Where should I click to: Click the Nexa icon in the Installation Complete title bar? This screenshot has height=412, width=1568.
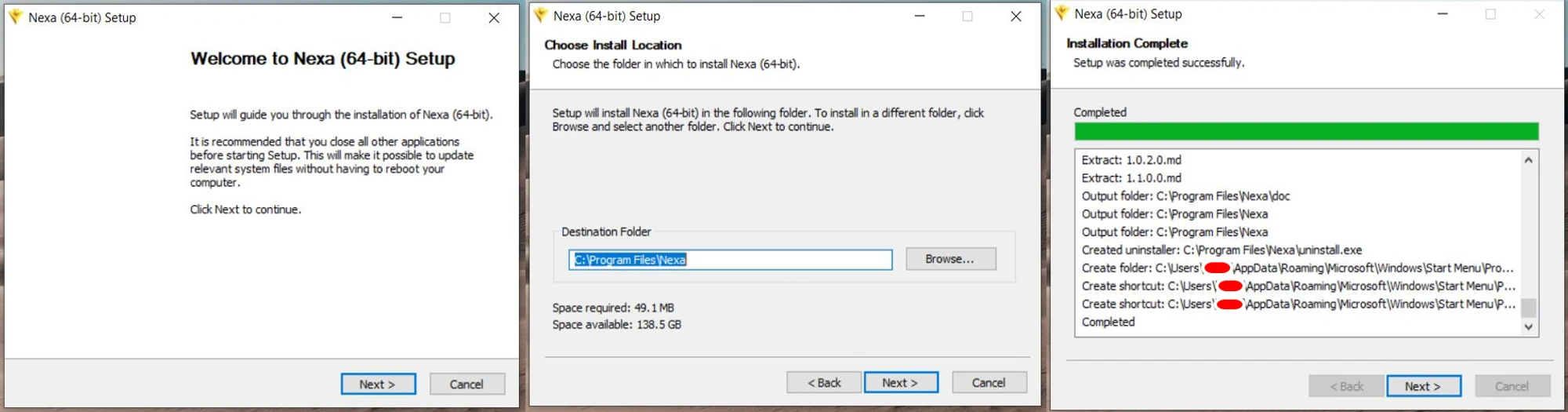[1062, 13]
